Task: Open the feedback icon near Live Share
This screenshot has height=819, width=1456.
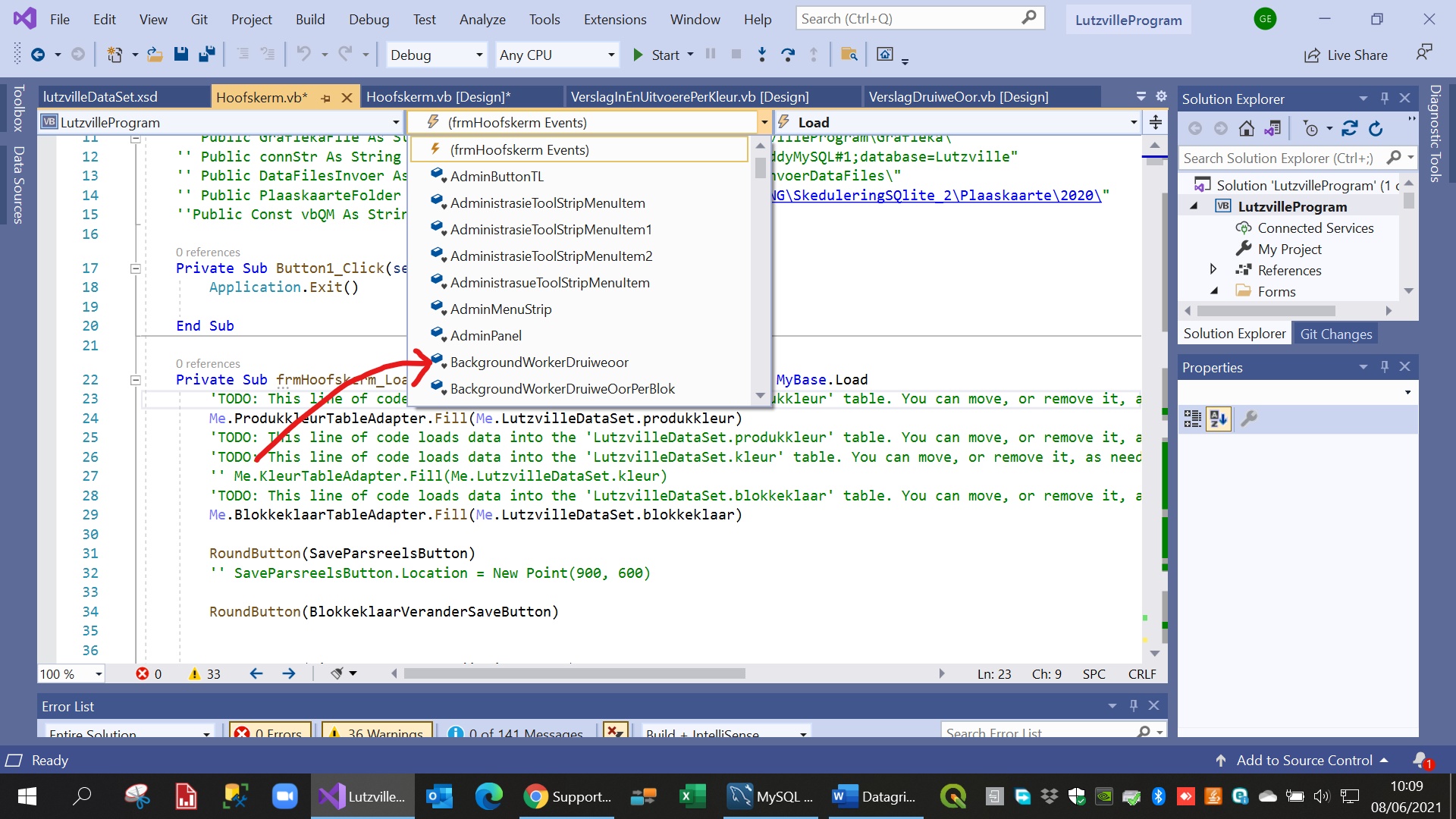Action: 1423,53
